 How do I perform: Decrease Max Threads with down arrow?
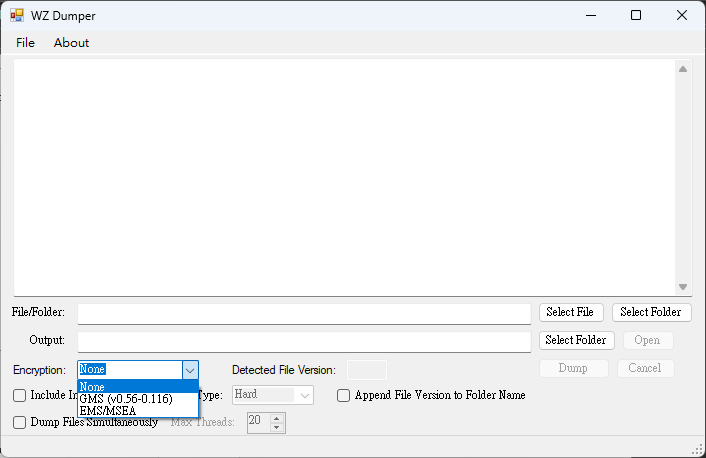[277, 427]
